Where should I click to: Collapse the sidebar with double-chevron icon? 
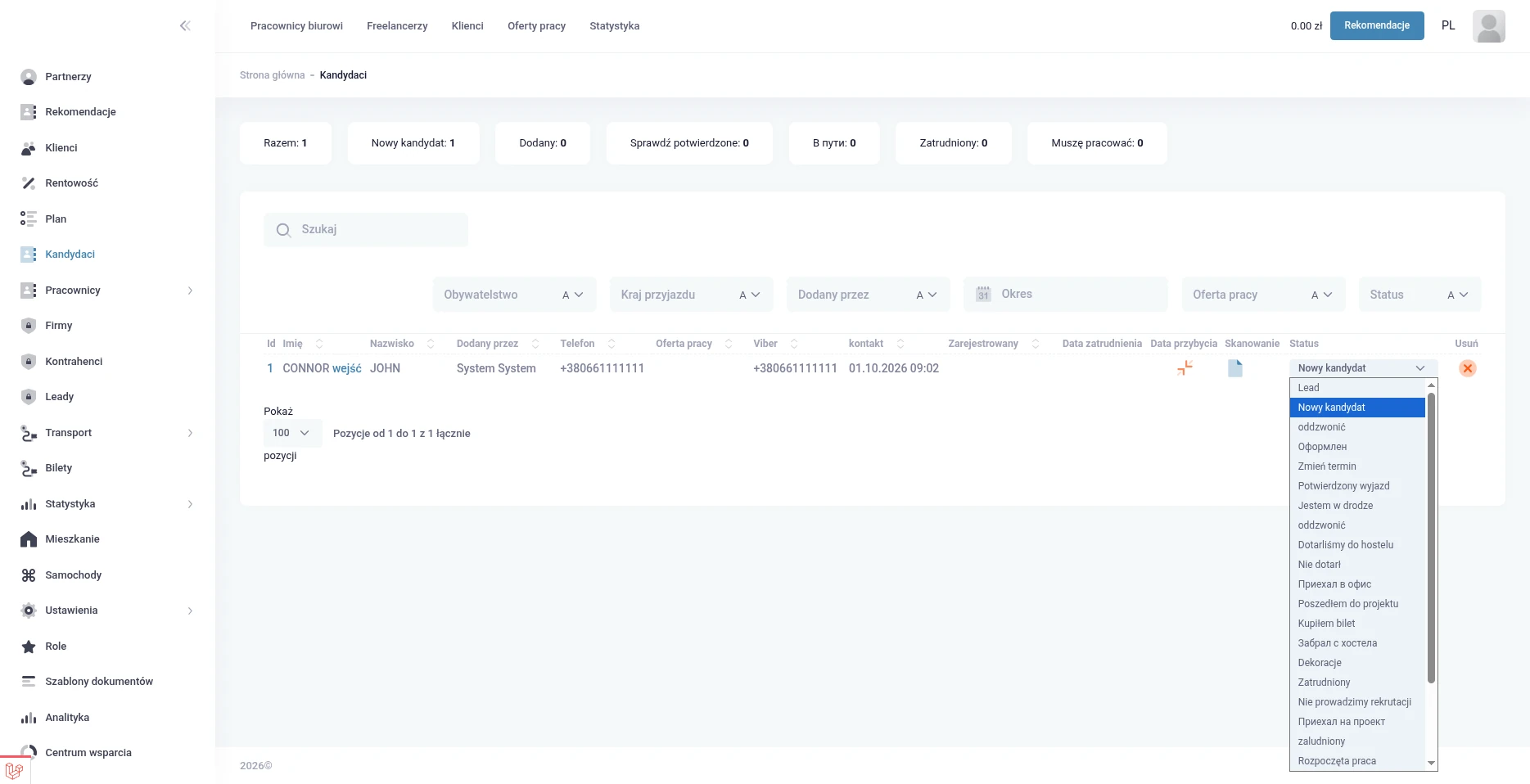pos(185,26)
